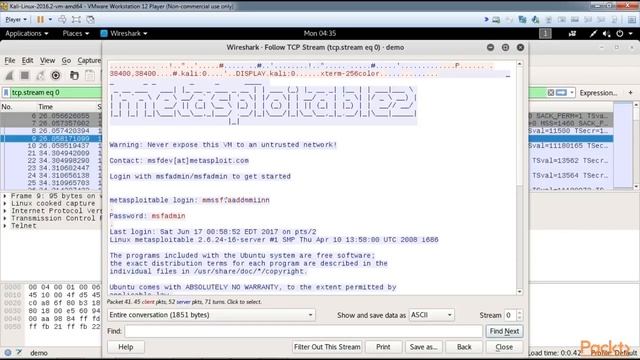Open the Places menu

(x=76, y=33)
